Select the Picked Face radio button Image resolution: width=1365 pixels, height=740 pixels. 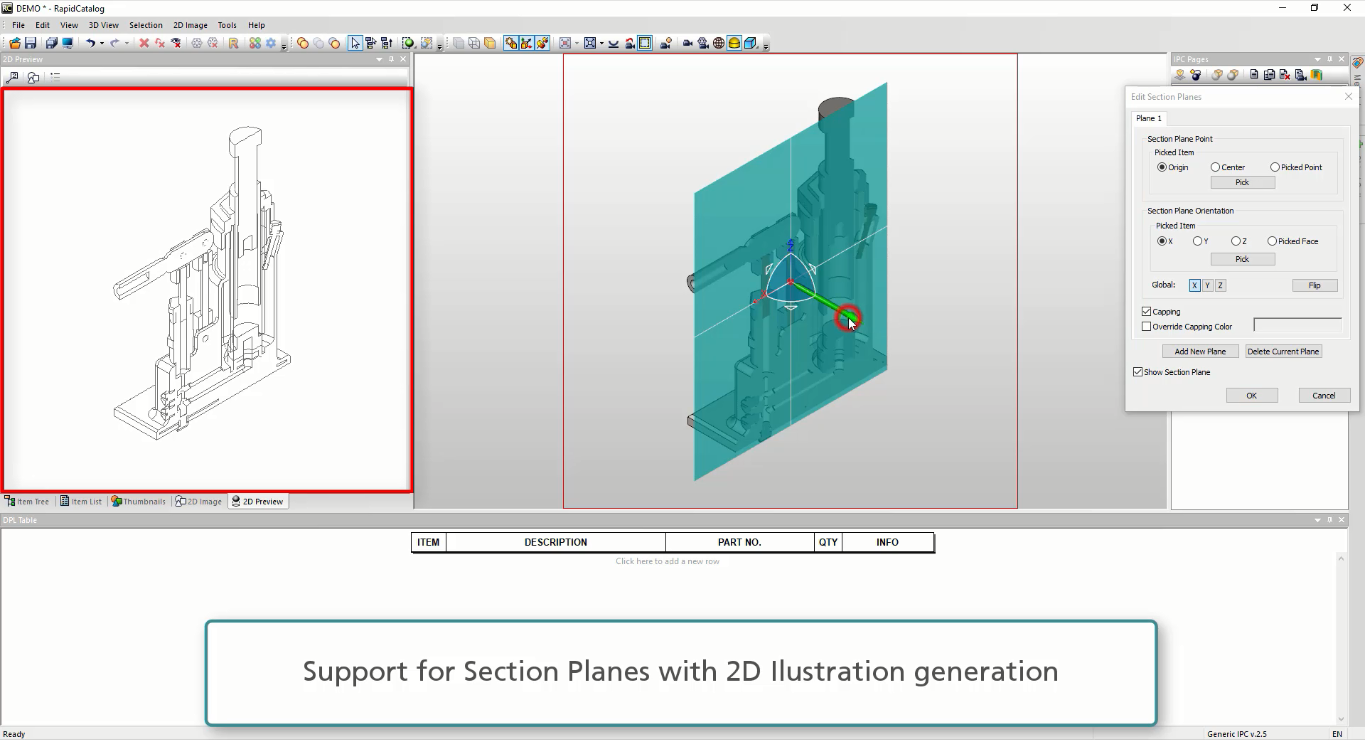tap(1272, 241)
